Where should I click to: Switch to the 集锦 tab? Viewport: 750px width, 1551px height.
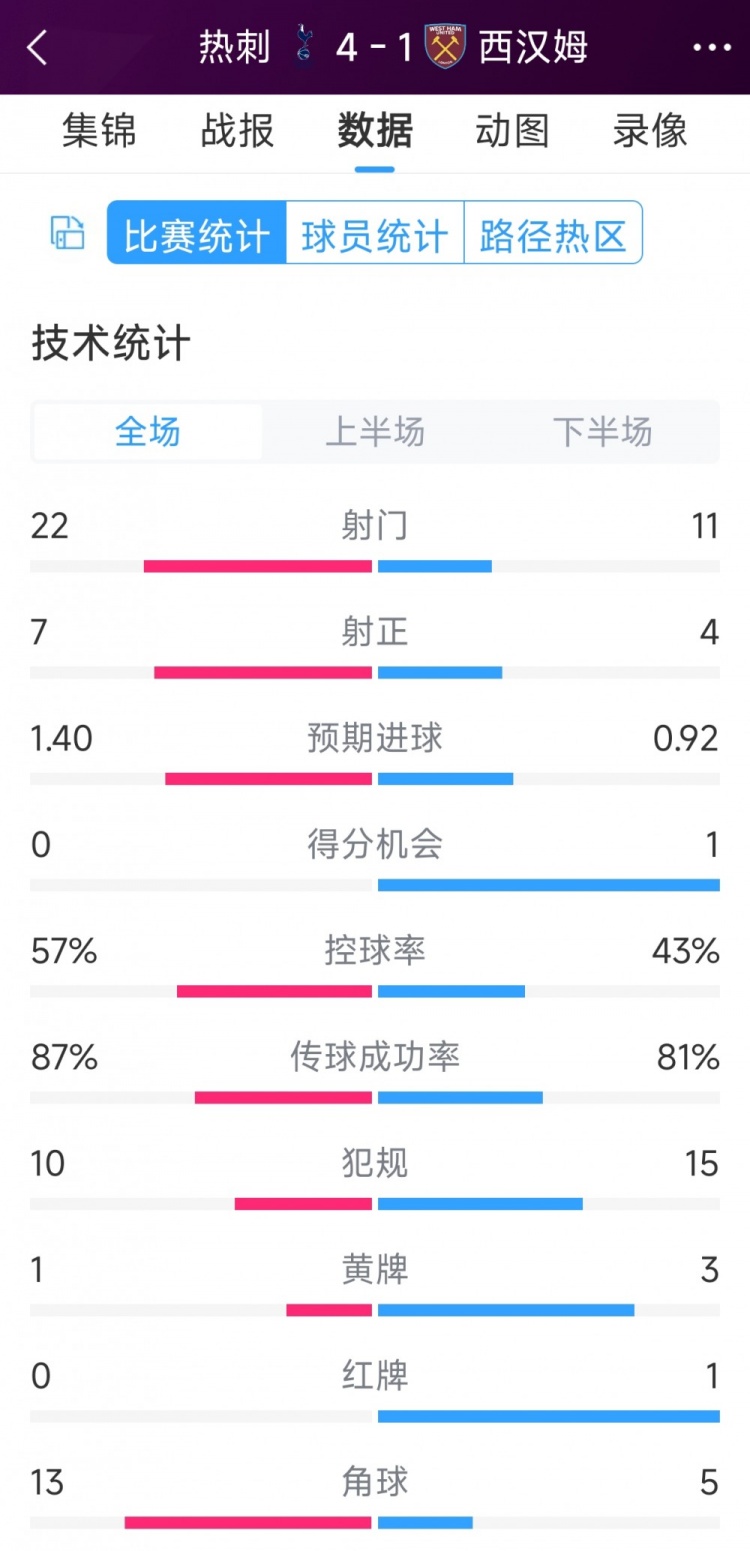click(x=99, y=131)
